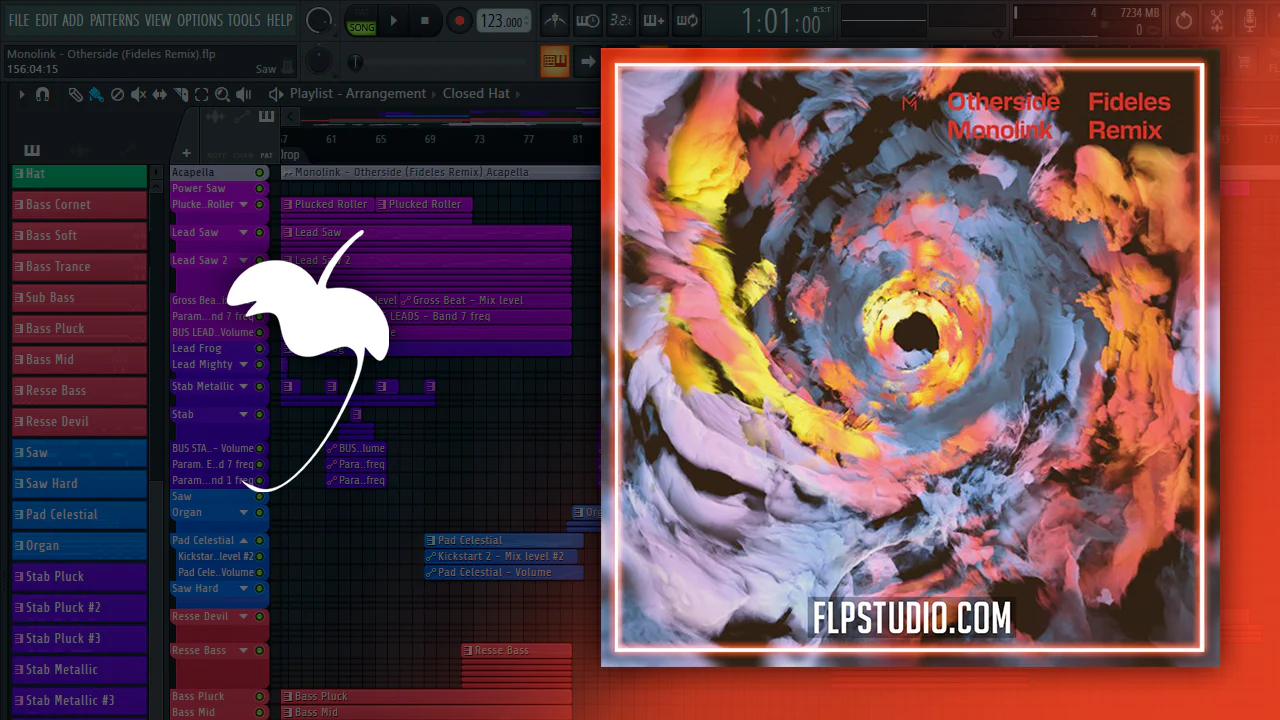
Task: Click the main volume knob
Action: 319,19
